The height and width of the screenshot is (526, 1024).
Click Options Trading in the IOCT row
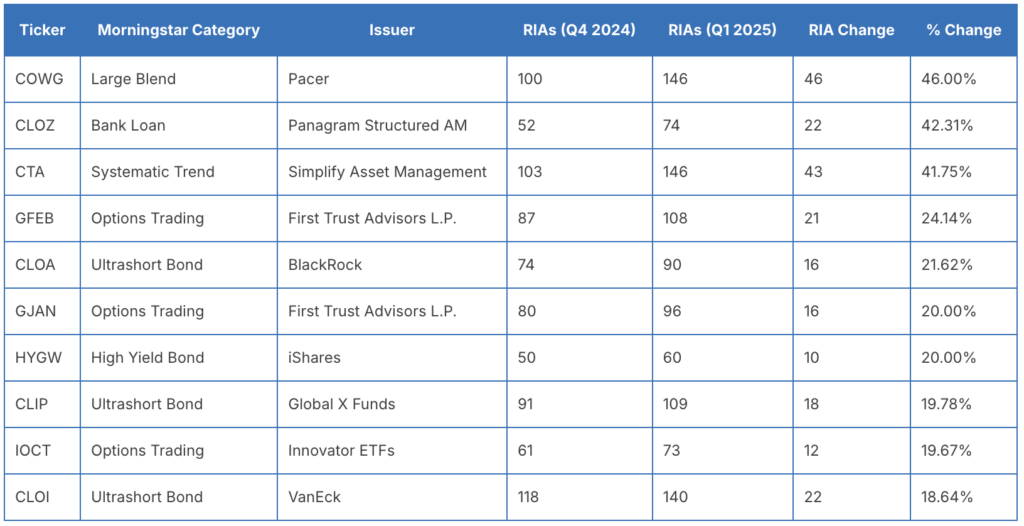click(x=148, y=450)
